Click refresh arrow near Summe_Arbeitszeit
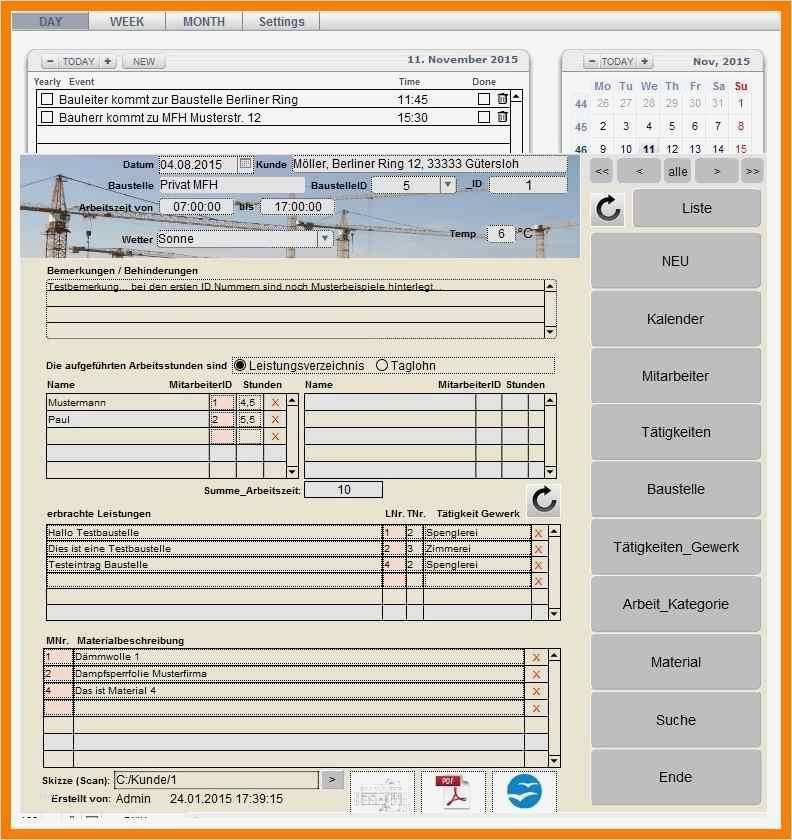This screenshot has width=792, height=840. 544,500
